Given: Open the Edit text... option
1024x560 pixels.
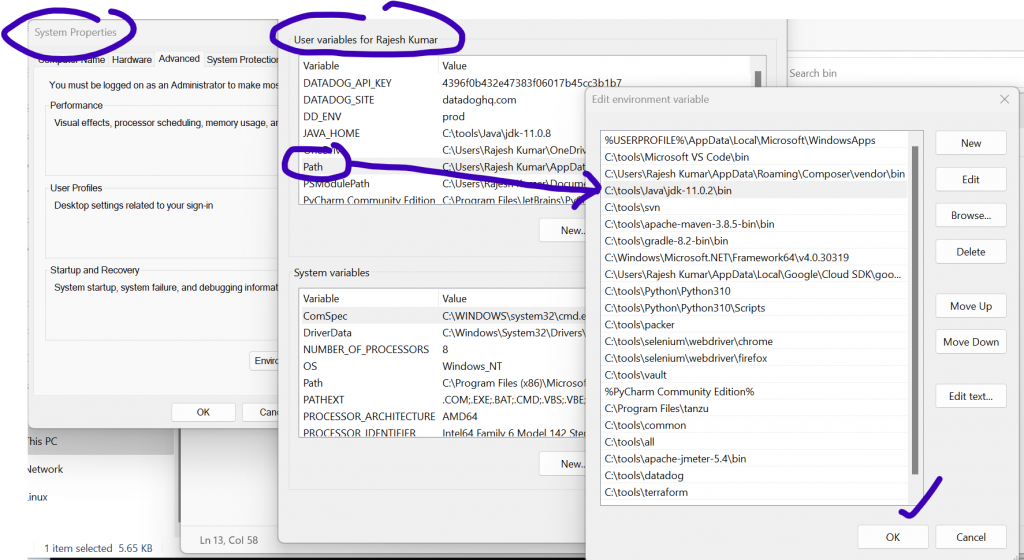Looking at the screenshot, I should [x=970, y=396].
